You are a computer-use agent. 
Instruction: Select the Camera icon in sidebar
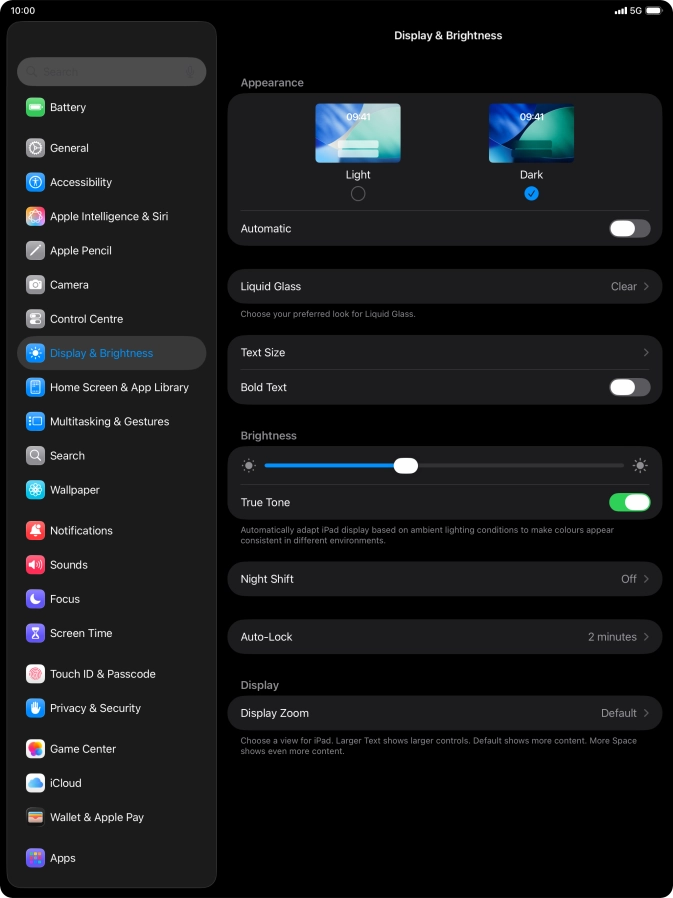[36, 285]
